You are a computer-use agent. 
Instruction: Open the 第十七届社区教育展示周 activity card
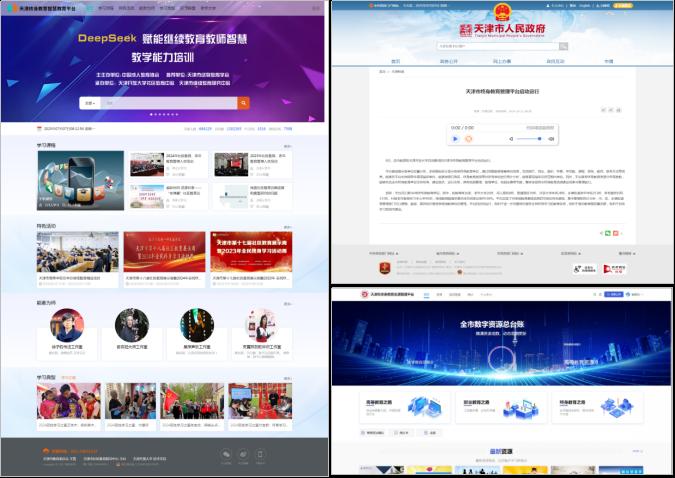tap(251, 259)
